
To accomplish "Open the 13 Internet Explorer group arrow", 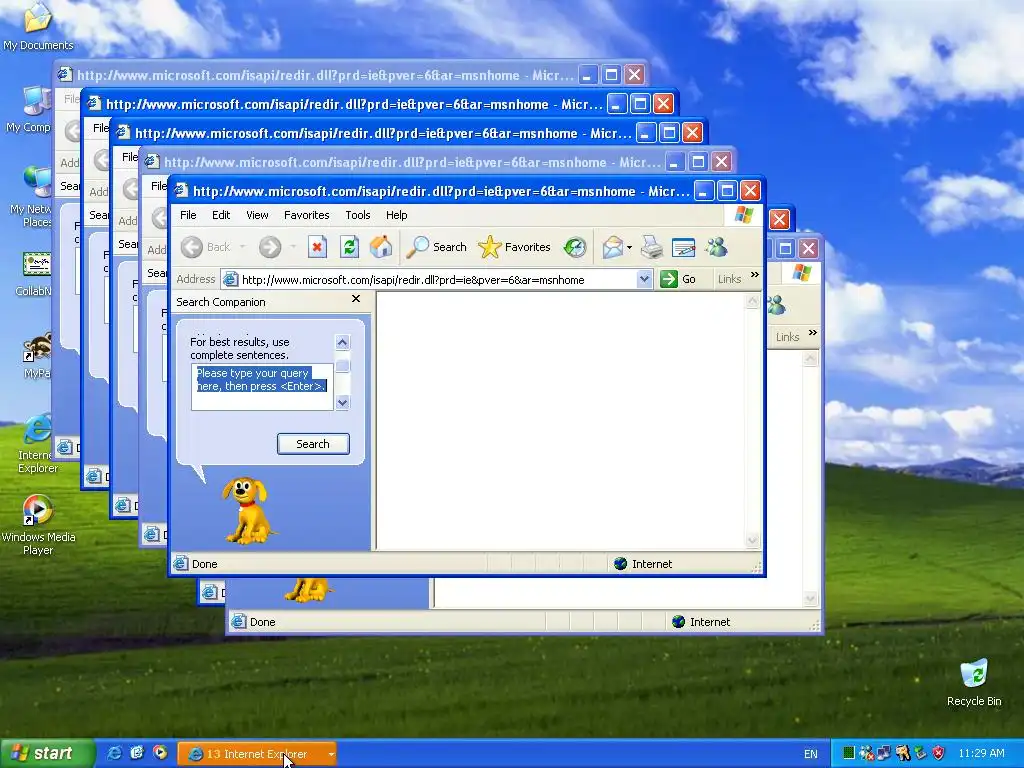I will pyautogui.click(x=331, y=754).
